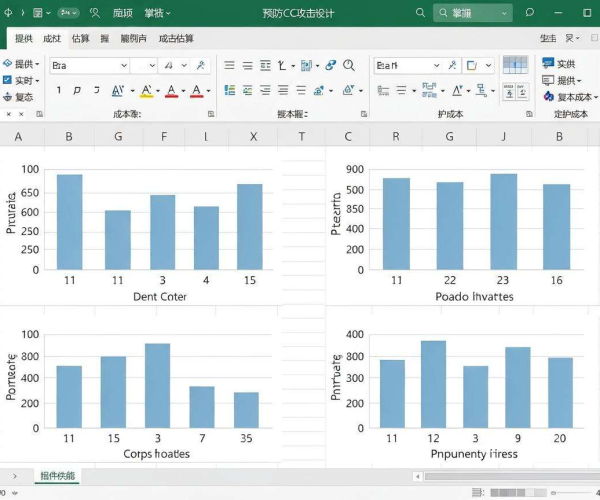Click the blue chain link icon

(331, 65)
